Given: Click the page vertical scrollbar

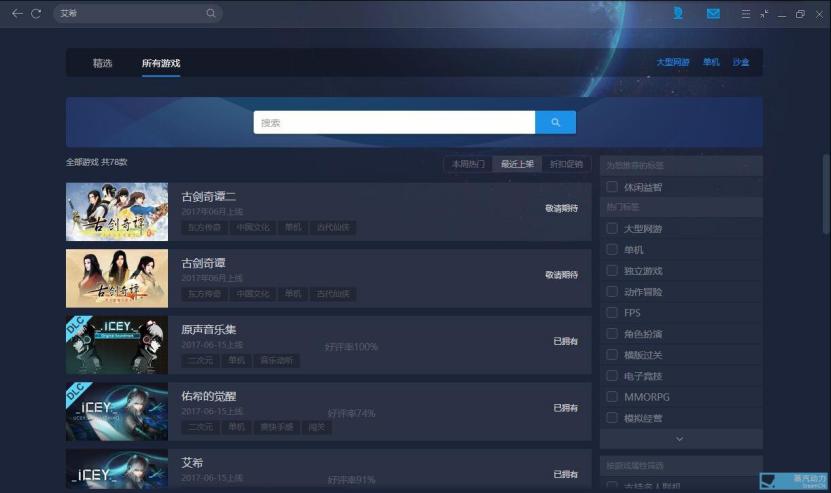Looking at the screenshot, I should tap(826, 193).
